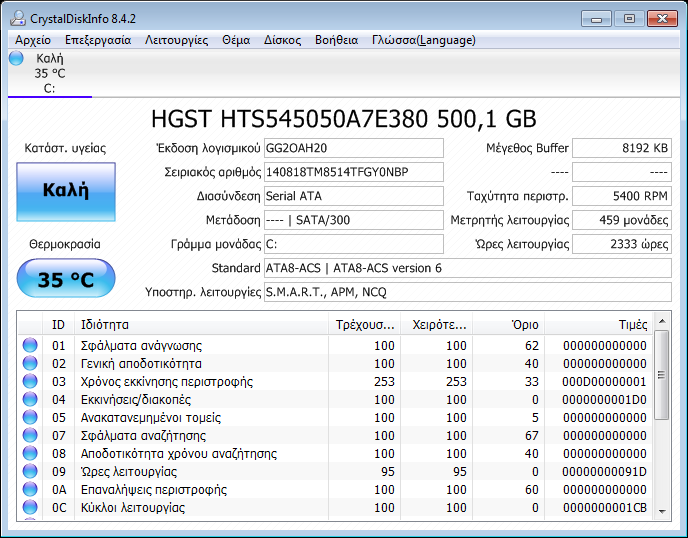Click status icon for attribute 01 read errors
This screenshot has height=538, width=688.
coord(30,346)
